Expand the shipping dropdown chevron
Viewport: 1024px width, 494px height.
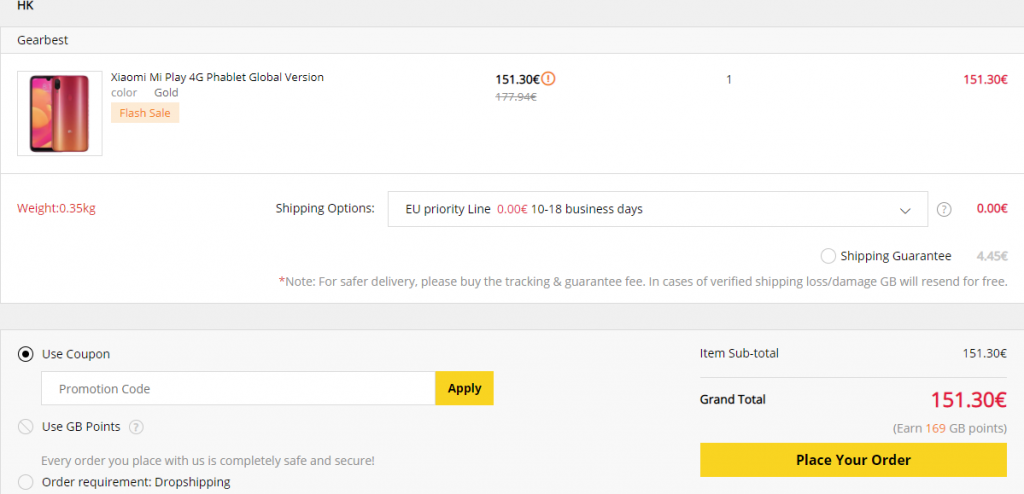(904, 210)
